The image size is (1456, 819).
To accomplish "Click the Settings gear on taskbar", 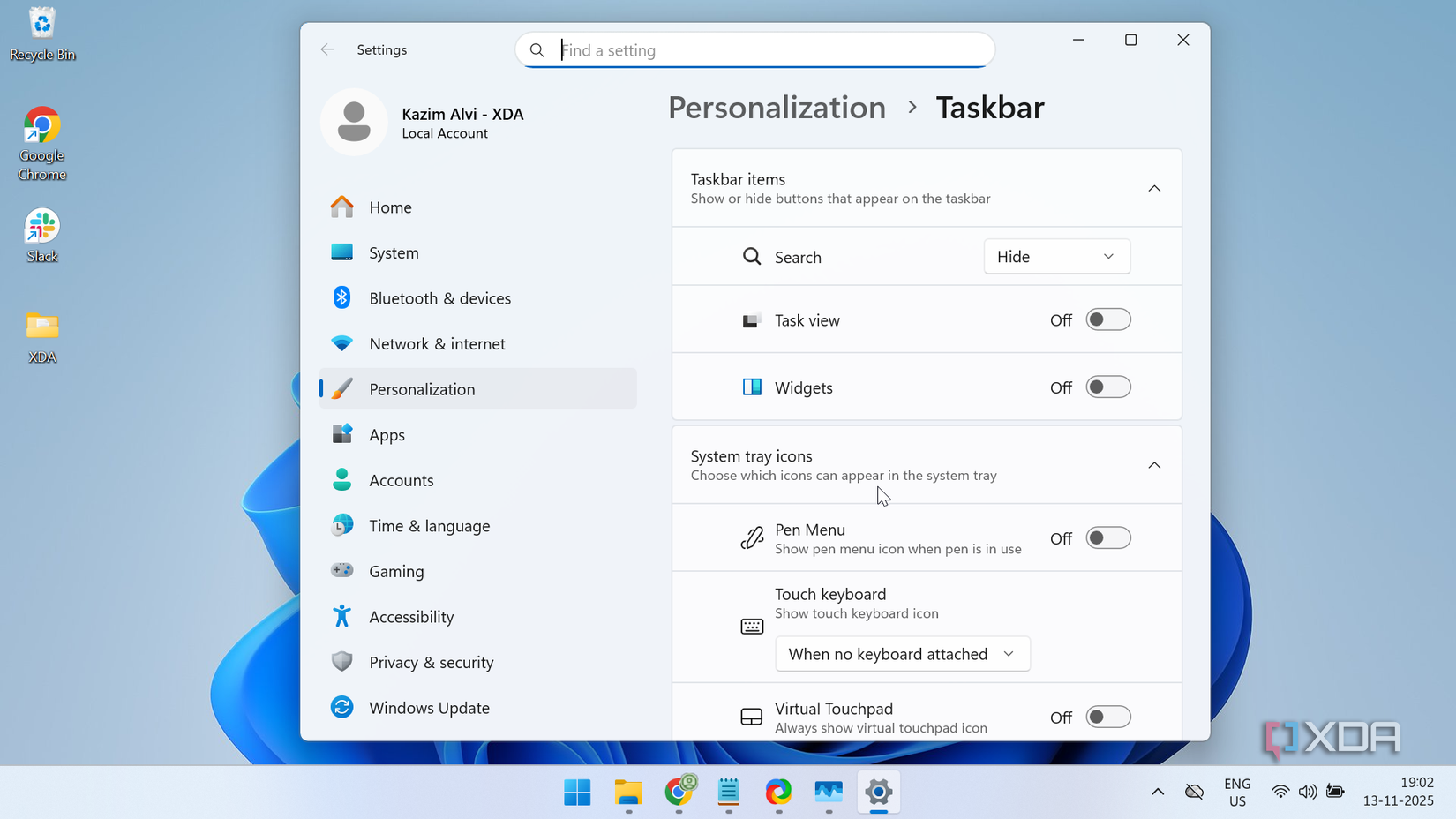I will (879, 793).
